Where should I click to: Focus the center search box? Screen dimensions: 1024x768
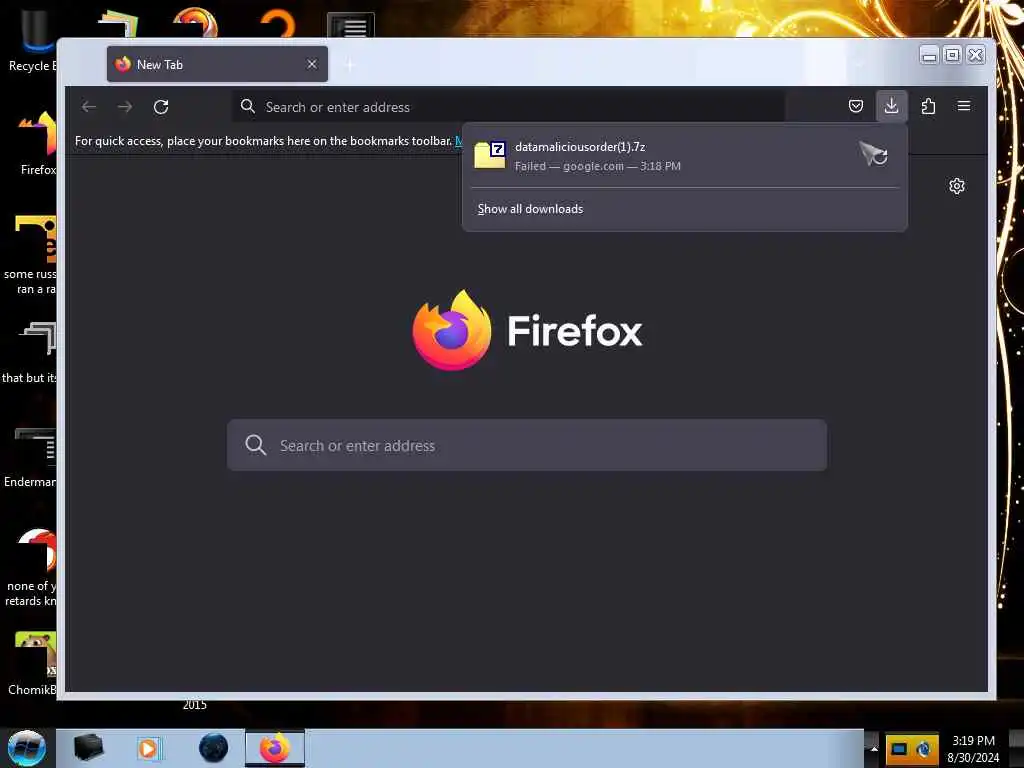click(527, 445)
